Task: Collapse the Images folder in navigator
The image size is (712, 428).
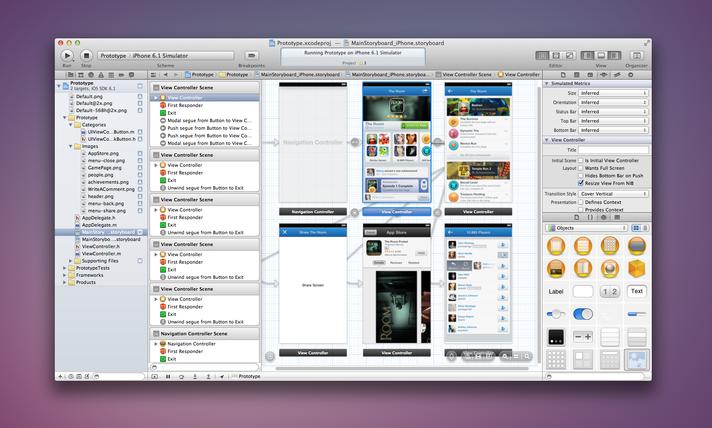Action: 71,146
